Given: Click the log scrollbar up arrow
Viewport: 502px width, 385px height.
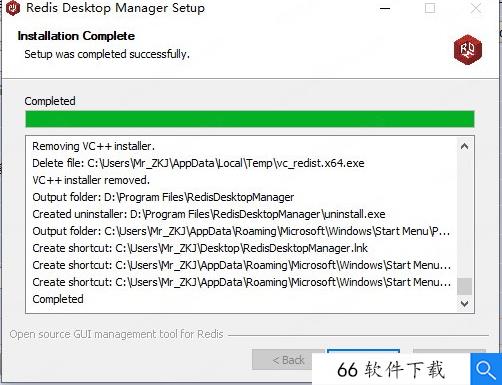Looking at the screenshot, I should tap(464, 146).
